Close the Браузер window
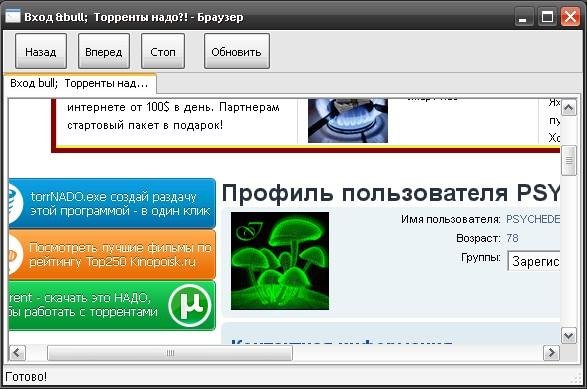 [x=570, y=17]
